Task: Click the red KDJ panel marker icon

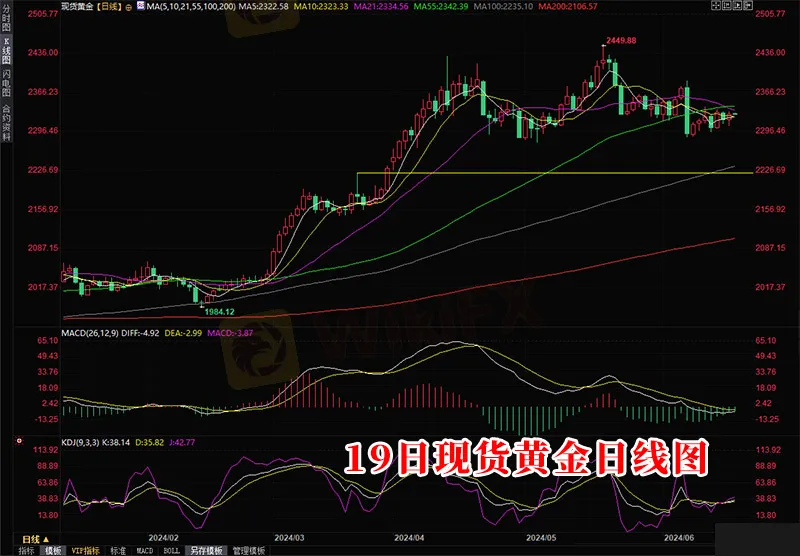Action: point(19,441)
